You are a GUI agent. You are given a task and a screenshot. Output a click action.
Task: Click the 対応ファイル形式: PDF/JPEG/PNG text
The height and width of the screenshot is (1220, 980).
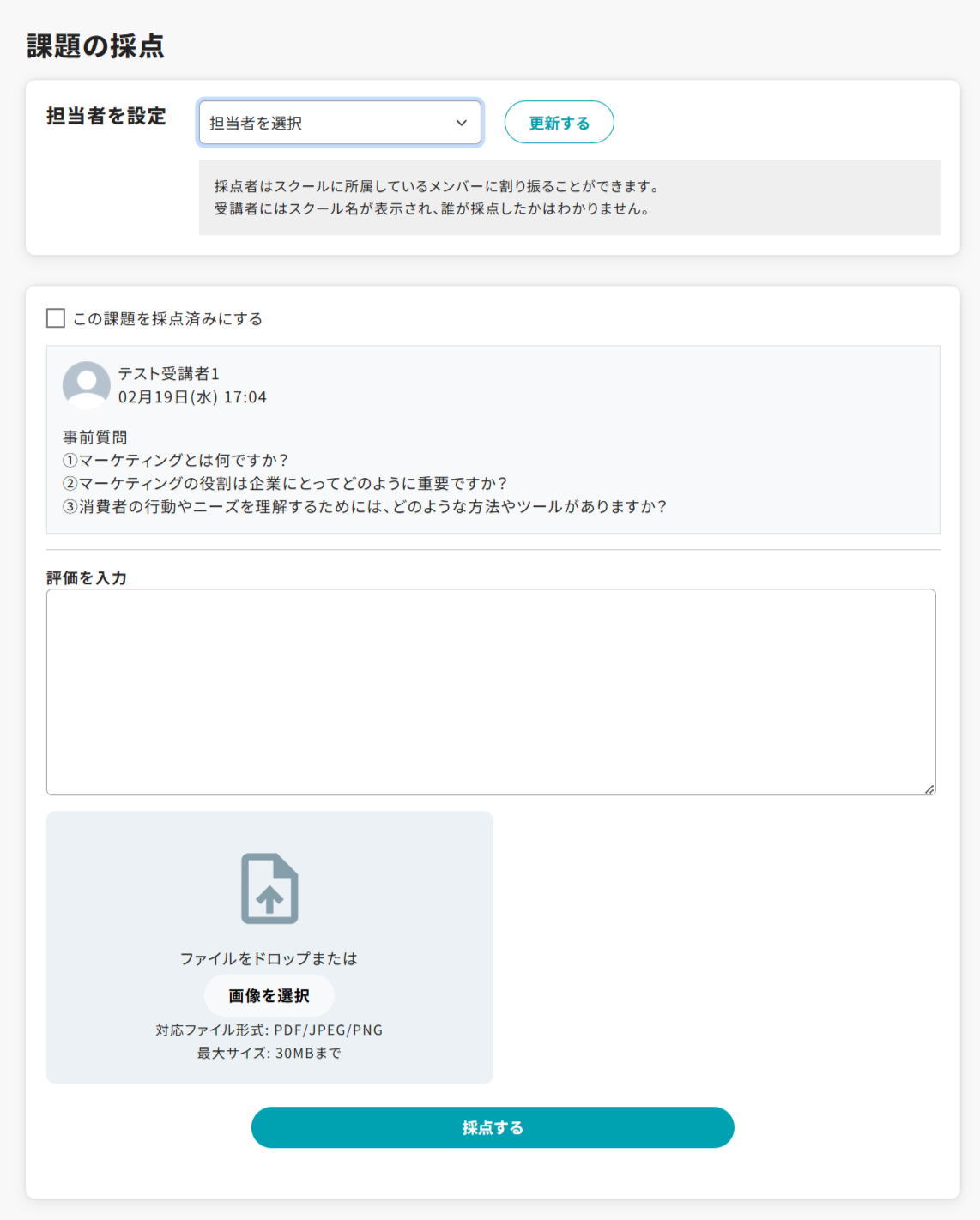pos(269,1030)
